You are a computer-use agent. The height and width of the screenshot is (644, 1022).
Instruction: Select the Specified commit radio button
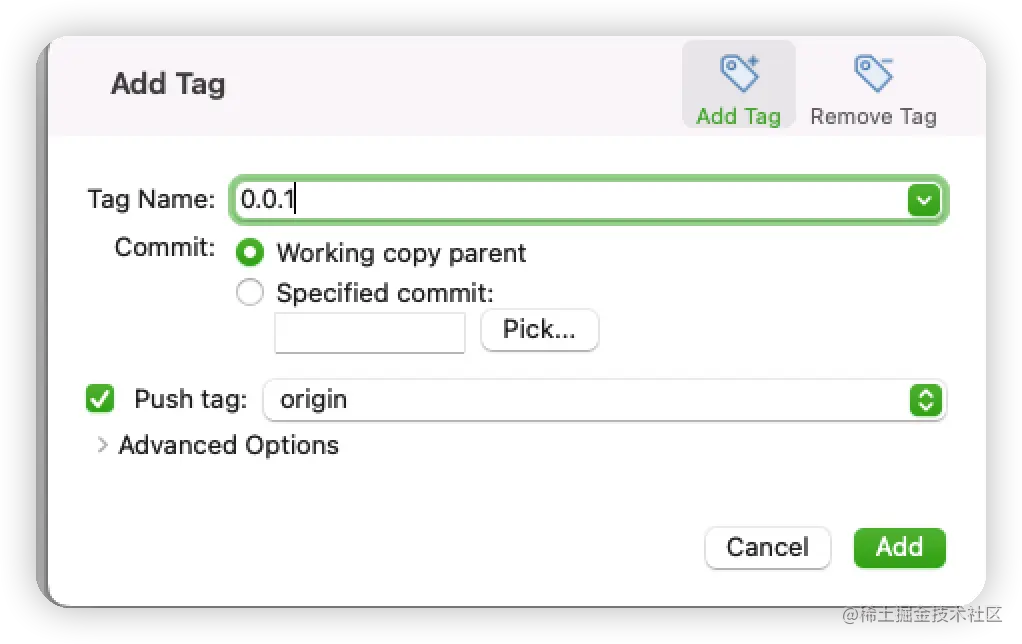pos(249,293)
